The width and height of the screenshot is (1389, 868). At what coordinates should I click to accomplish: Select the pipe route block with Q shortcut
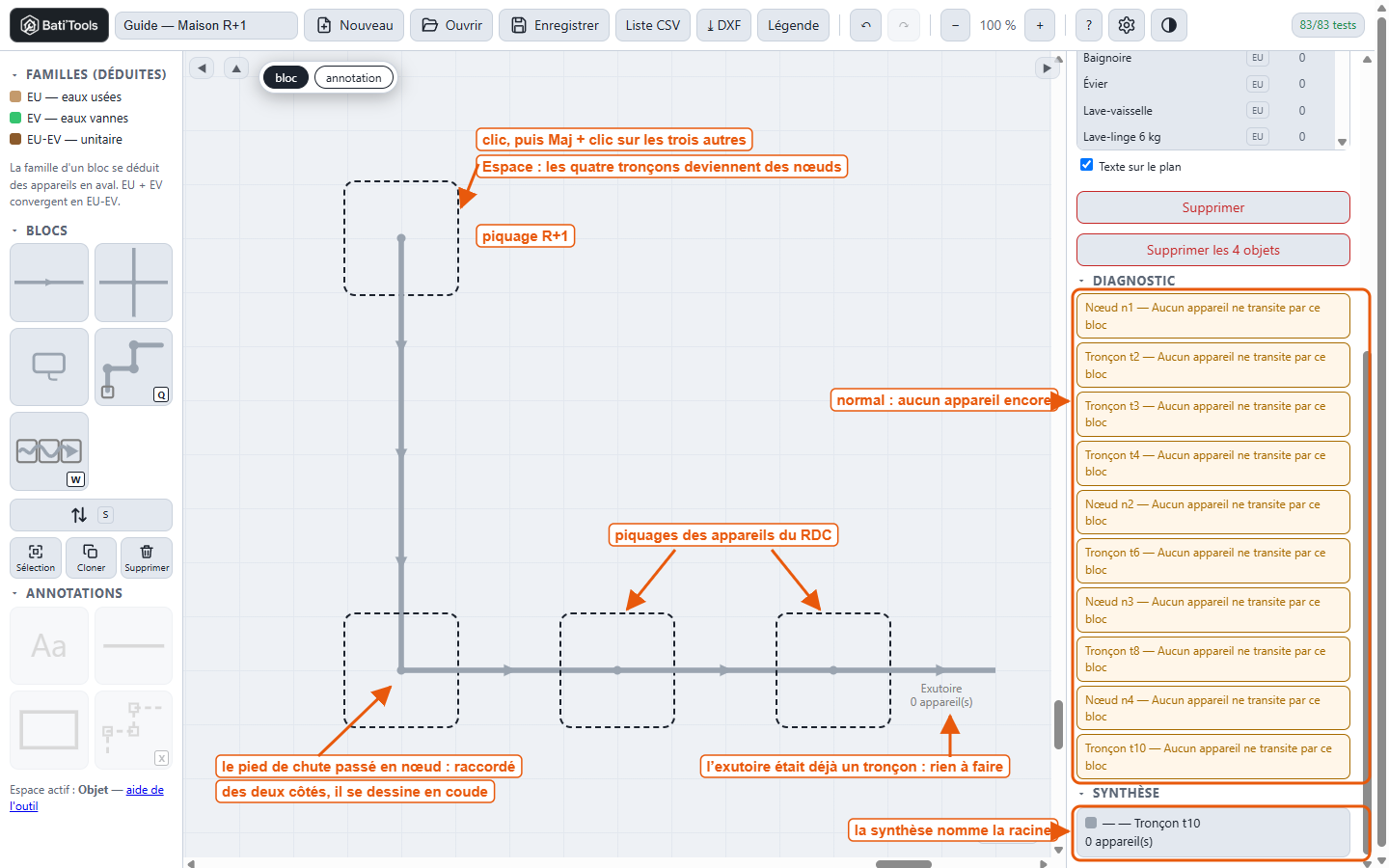point(133,366)
